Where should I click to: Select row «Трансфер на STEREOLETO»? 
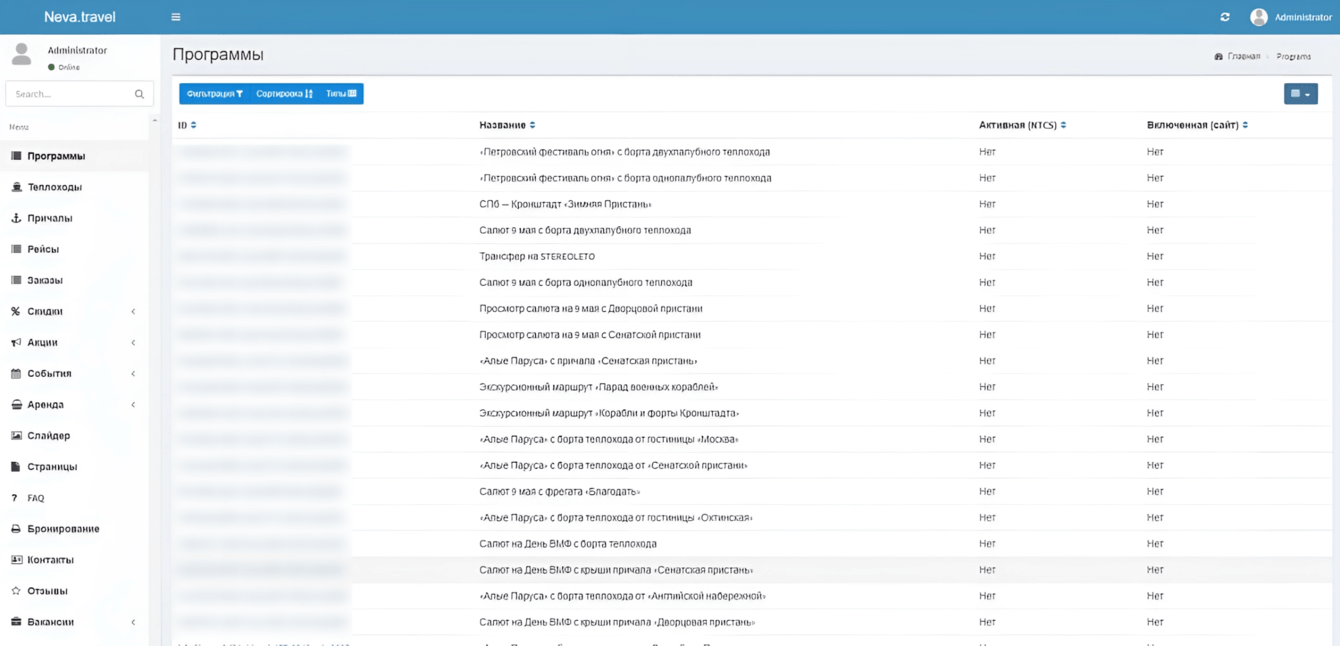tap(751, 256)
